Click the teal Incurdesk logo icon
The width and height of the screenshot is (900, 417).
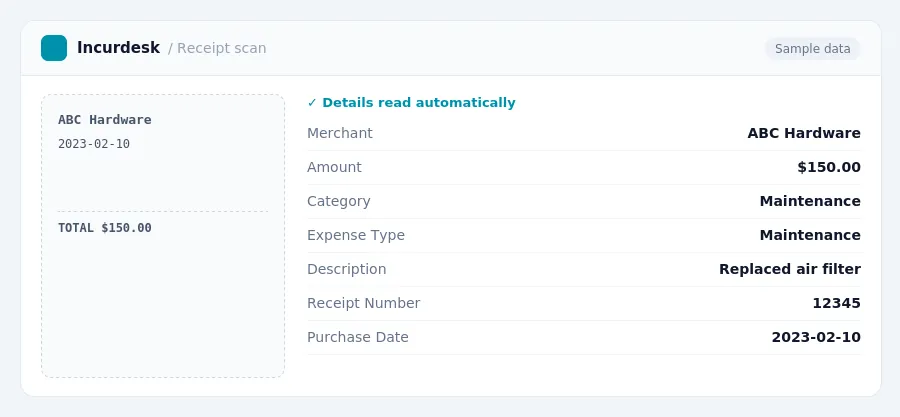[x=54, y=48]
